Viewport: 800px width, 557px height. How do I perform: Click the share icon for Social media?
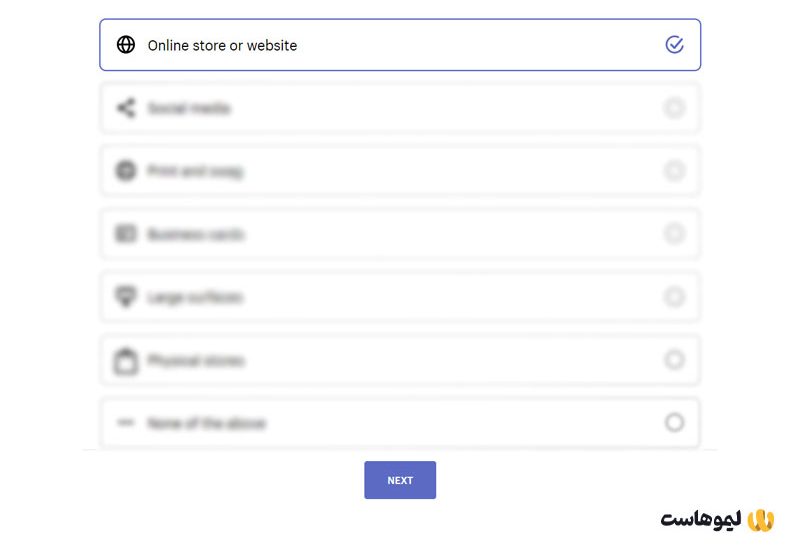point(126,108)
